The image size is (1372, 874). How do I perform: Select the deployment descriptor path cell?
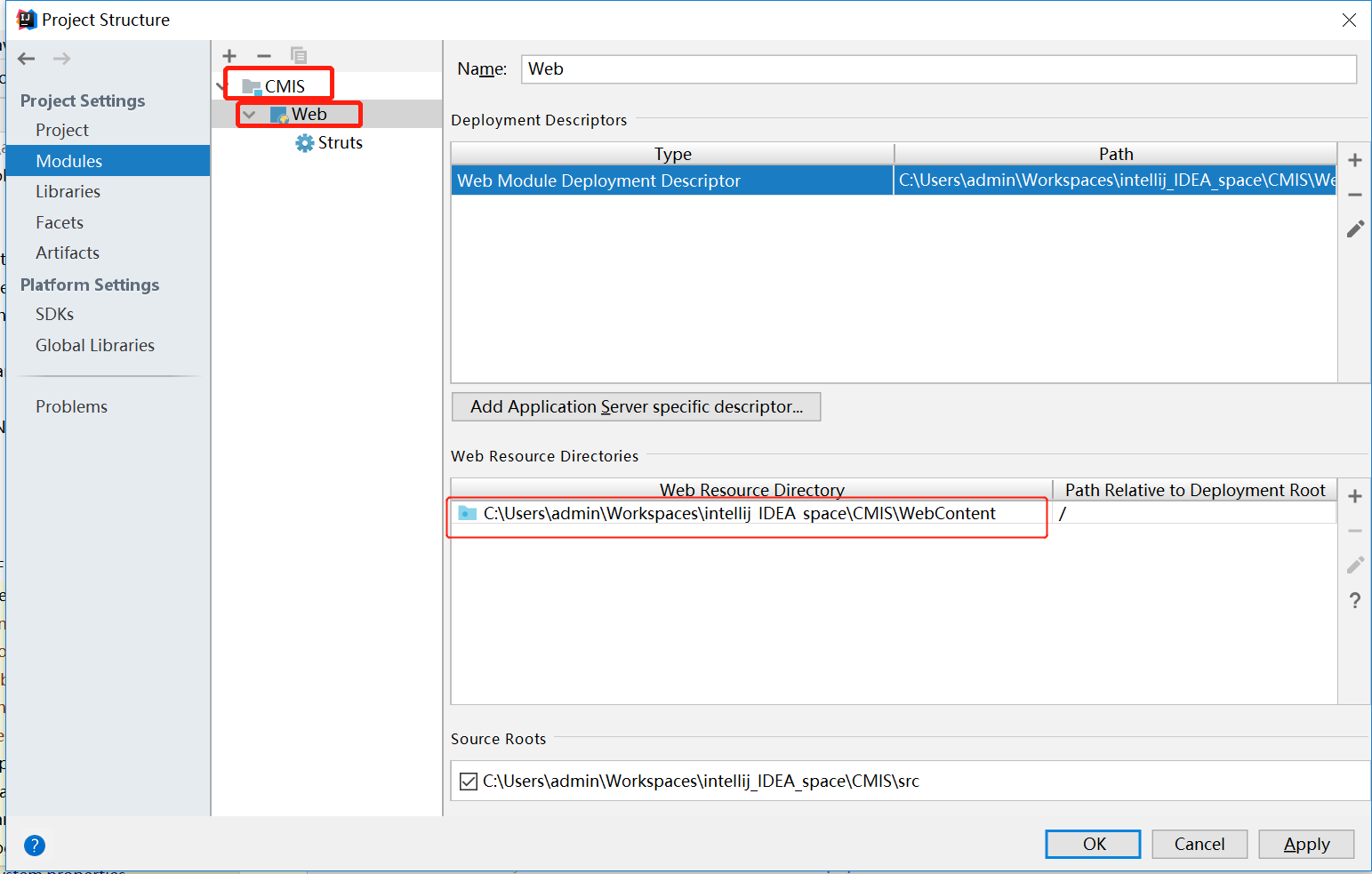coord(1115,180)
